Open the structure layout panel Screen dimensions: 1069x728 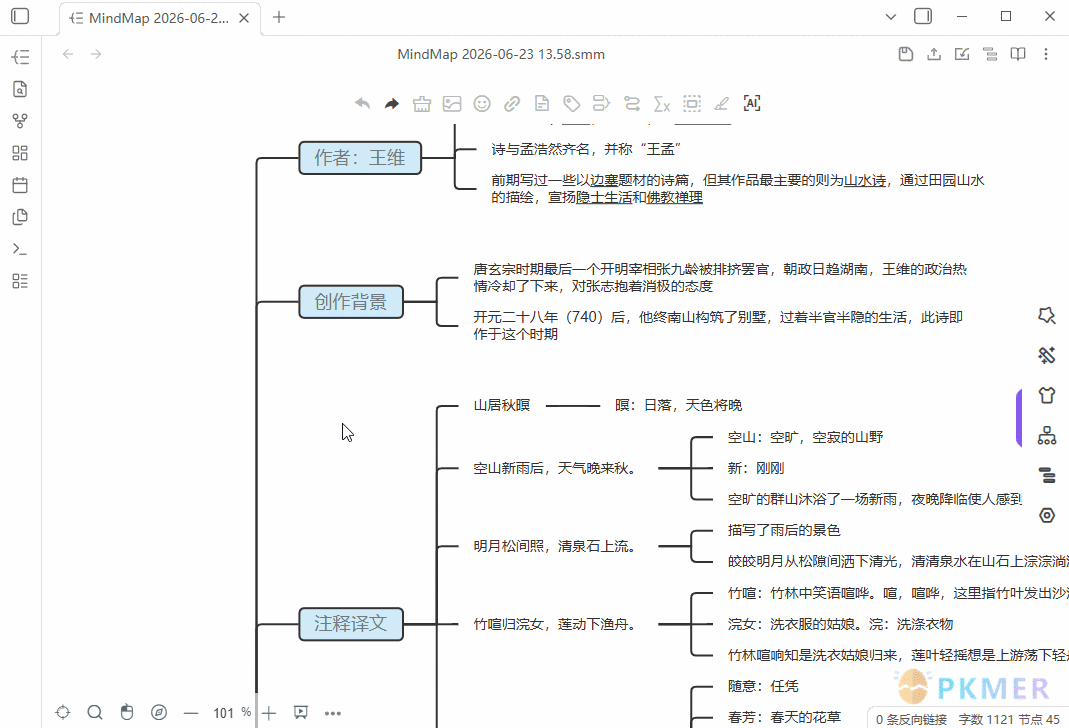point(1047,435)
